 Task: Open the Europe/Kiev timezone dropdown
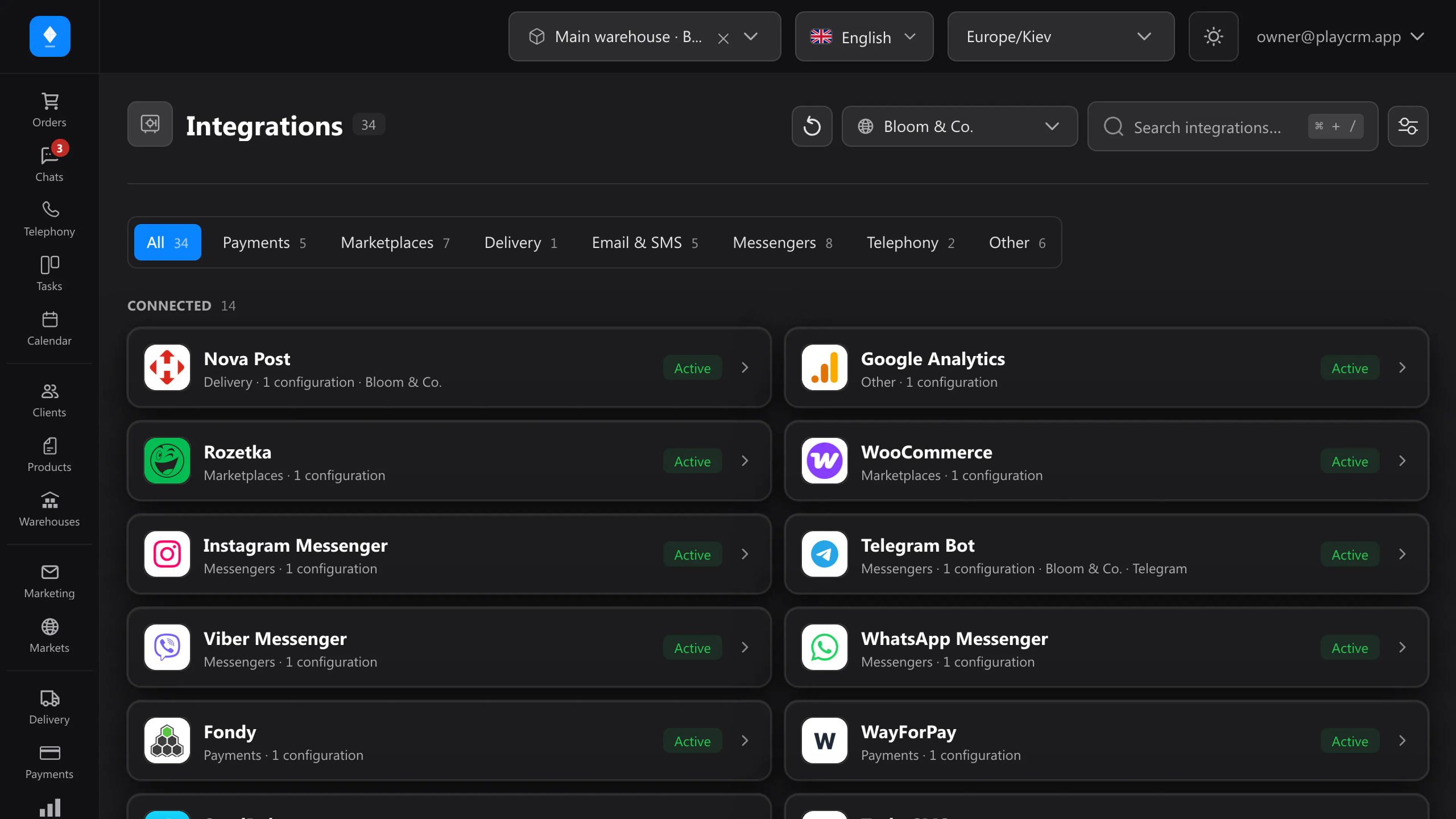pyautogui.click(x=1061, y=36)
